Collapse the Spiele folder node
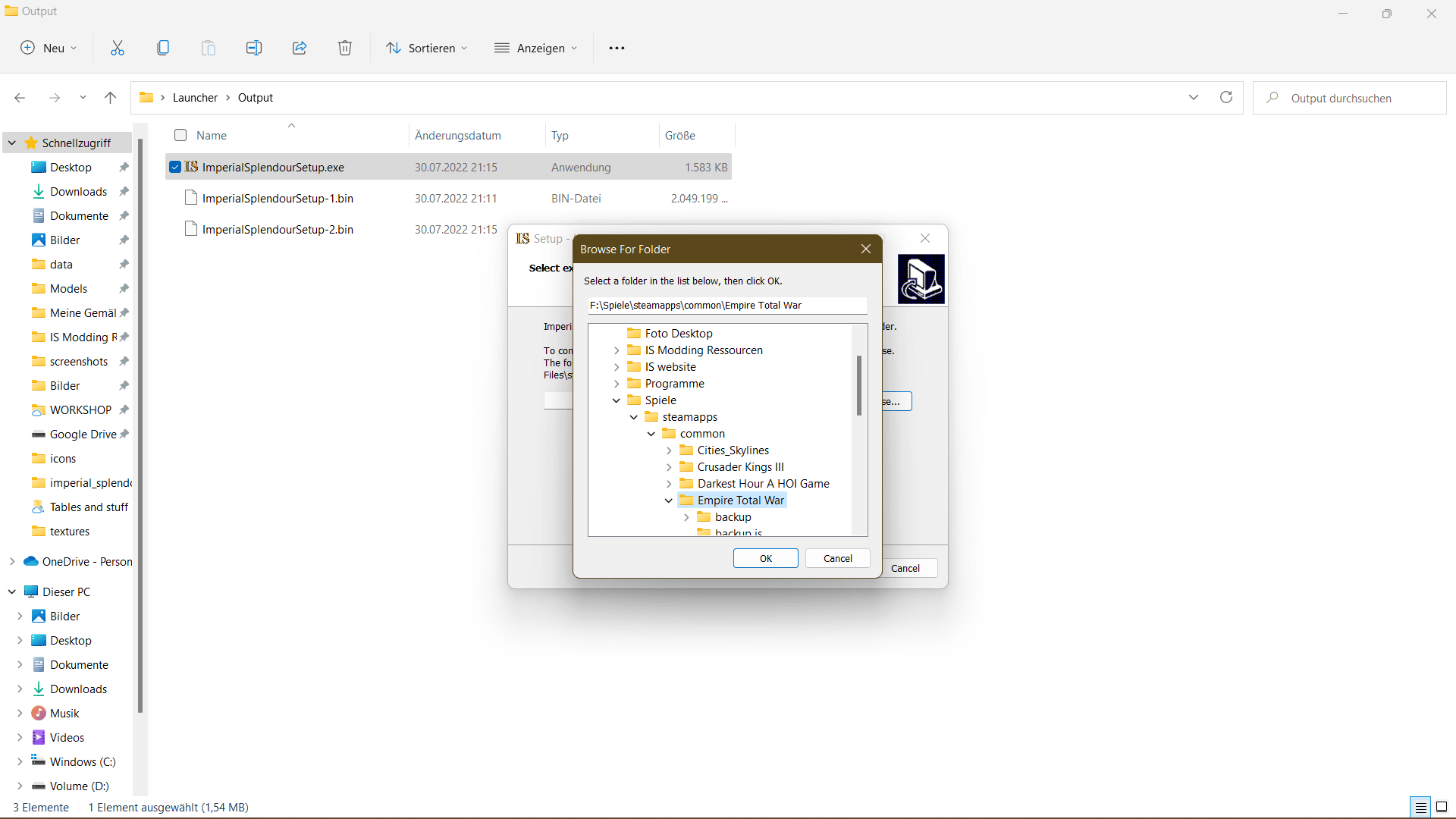This screenshot has height=819, width=1456. coord(616,400)
